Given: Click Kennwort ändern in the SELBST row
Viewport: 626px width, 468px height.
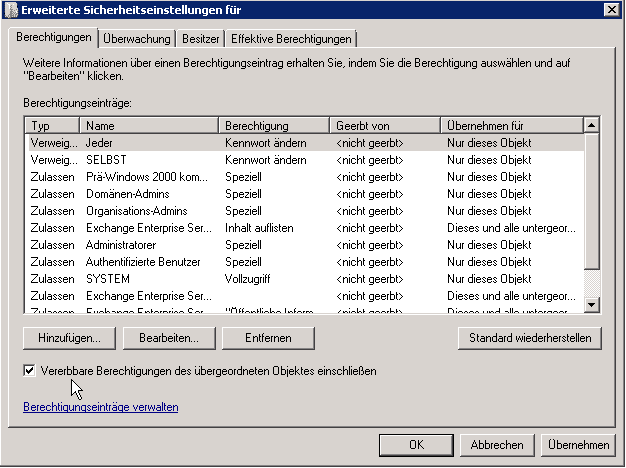Looking at the screenshot, I should point(265,160).
